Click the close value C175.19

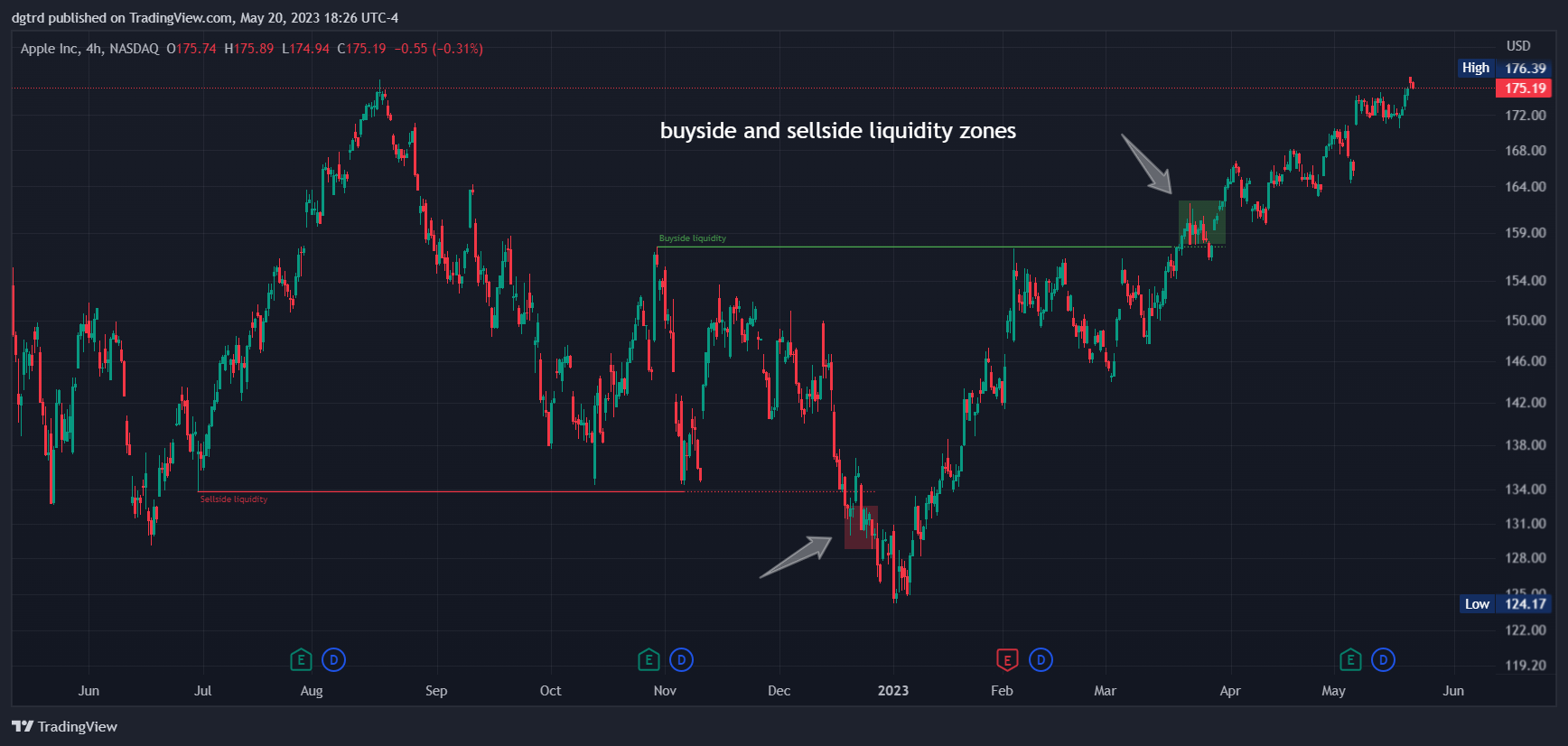pyautogui.click(x=361, y=49)
